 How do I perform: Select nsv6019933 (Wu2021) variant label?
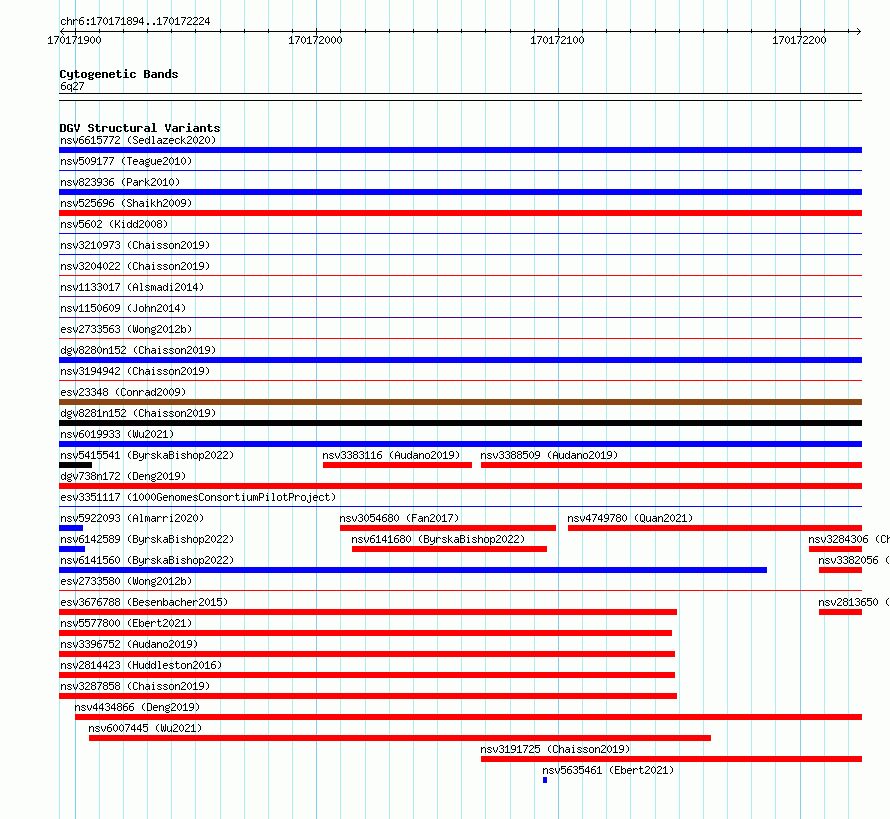click(117, 434)
